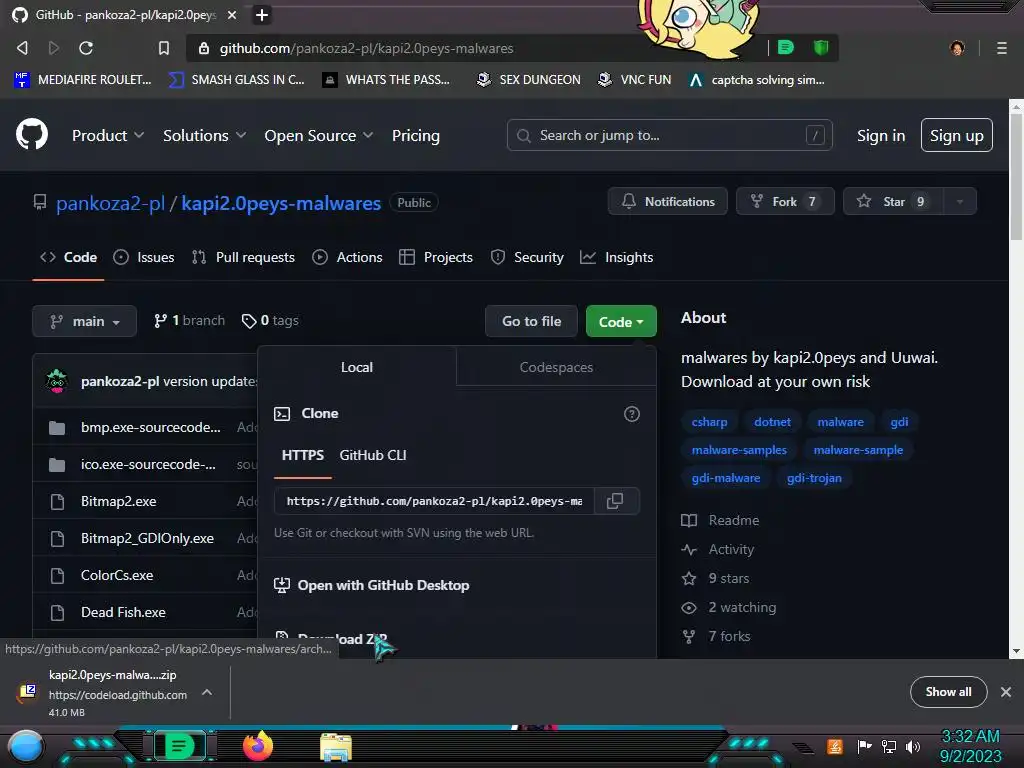Open the Bitmap2.exe file
This screenshot has width=1024, height=768.
(x=118, y=501)
